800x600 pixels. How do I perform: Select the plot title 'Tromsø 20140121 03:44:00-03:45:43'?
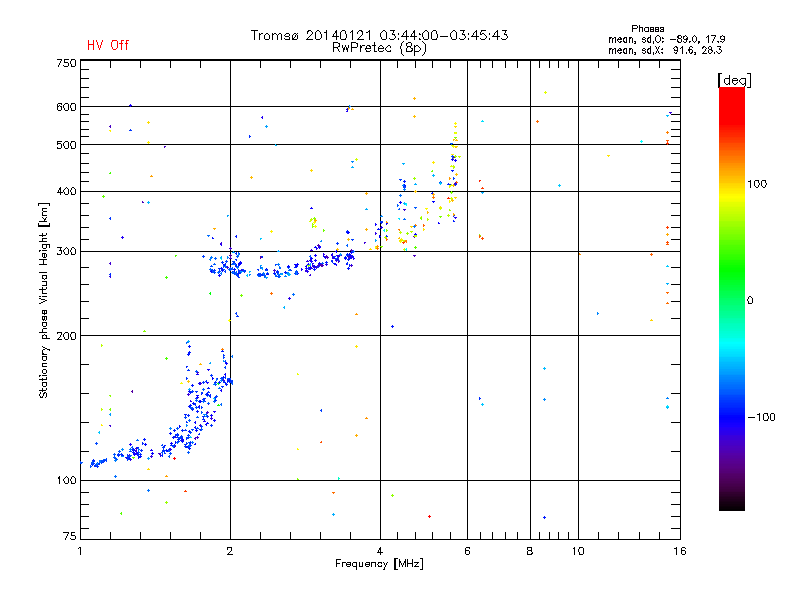click(x=379, y=35)
